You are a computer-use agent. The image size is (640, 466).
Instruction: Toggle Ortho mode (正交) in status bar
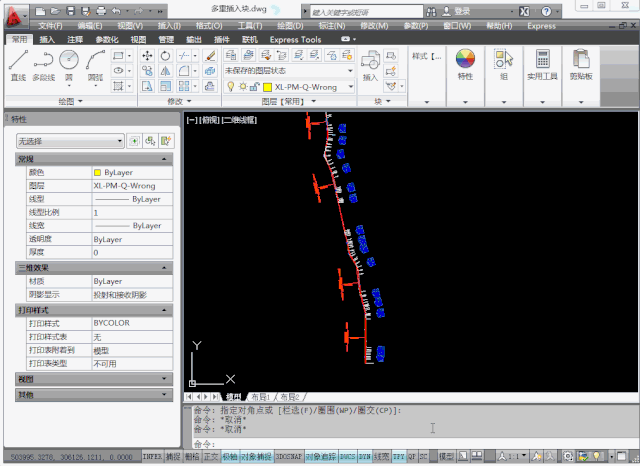point(211,456)
